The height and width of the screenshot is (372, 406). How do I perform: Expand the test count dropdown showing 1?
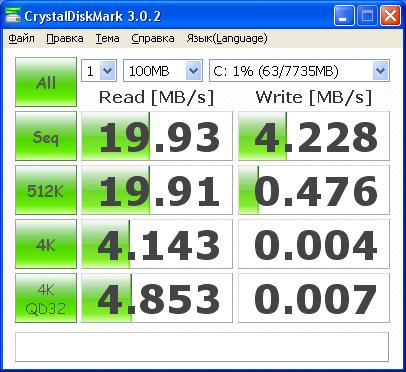point(99,71)
